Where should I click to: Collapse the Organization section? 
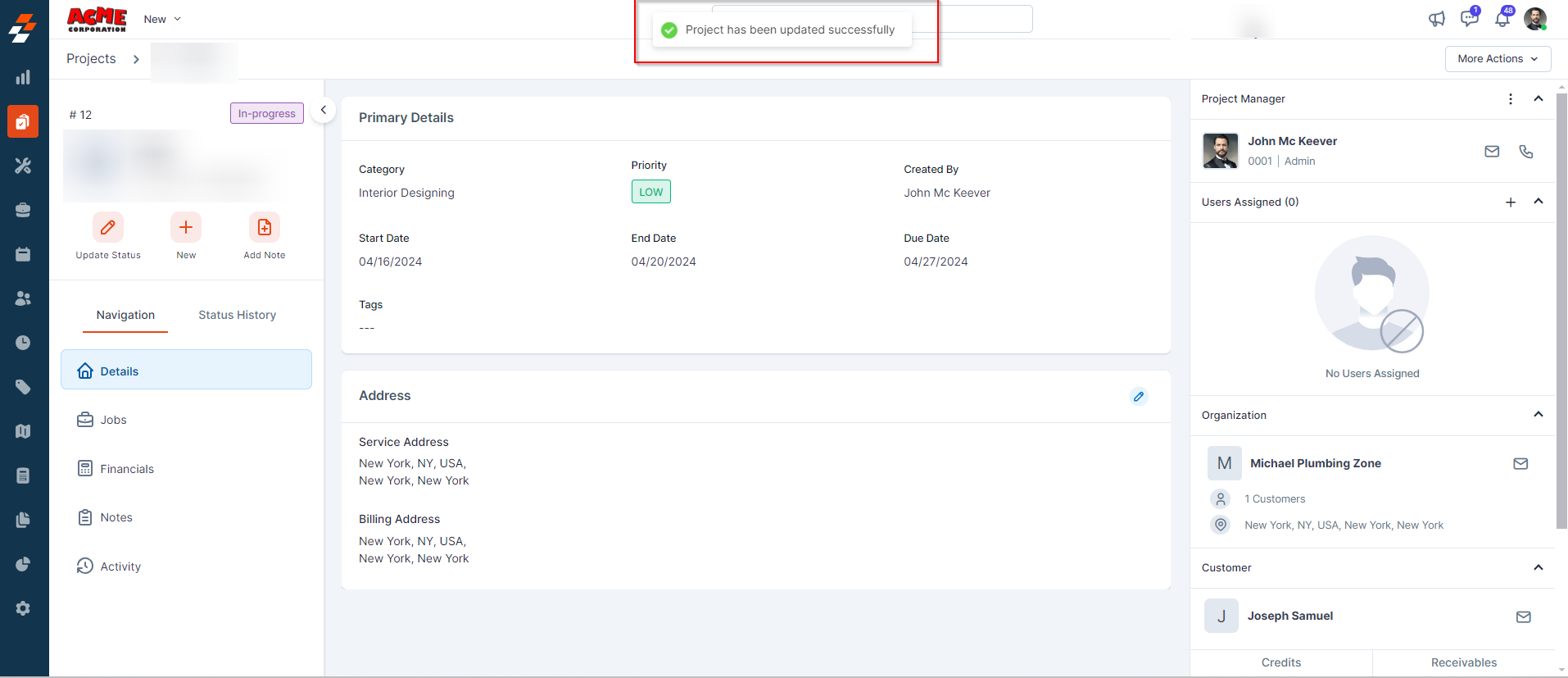tap(1538, 415)
